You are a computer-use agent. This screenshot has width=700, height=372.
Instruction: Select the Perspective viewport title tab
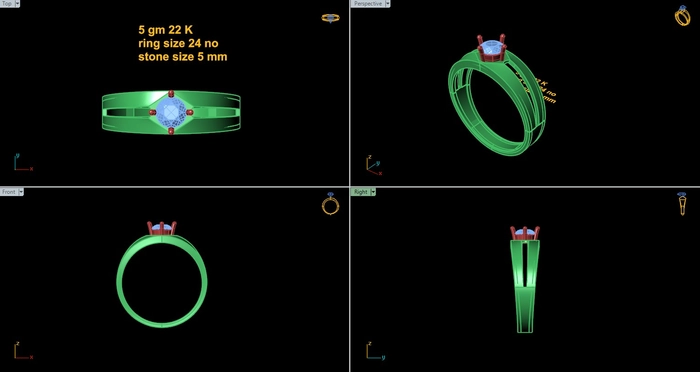tap(368, 4)
